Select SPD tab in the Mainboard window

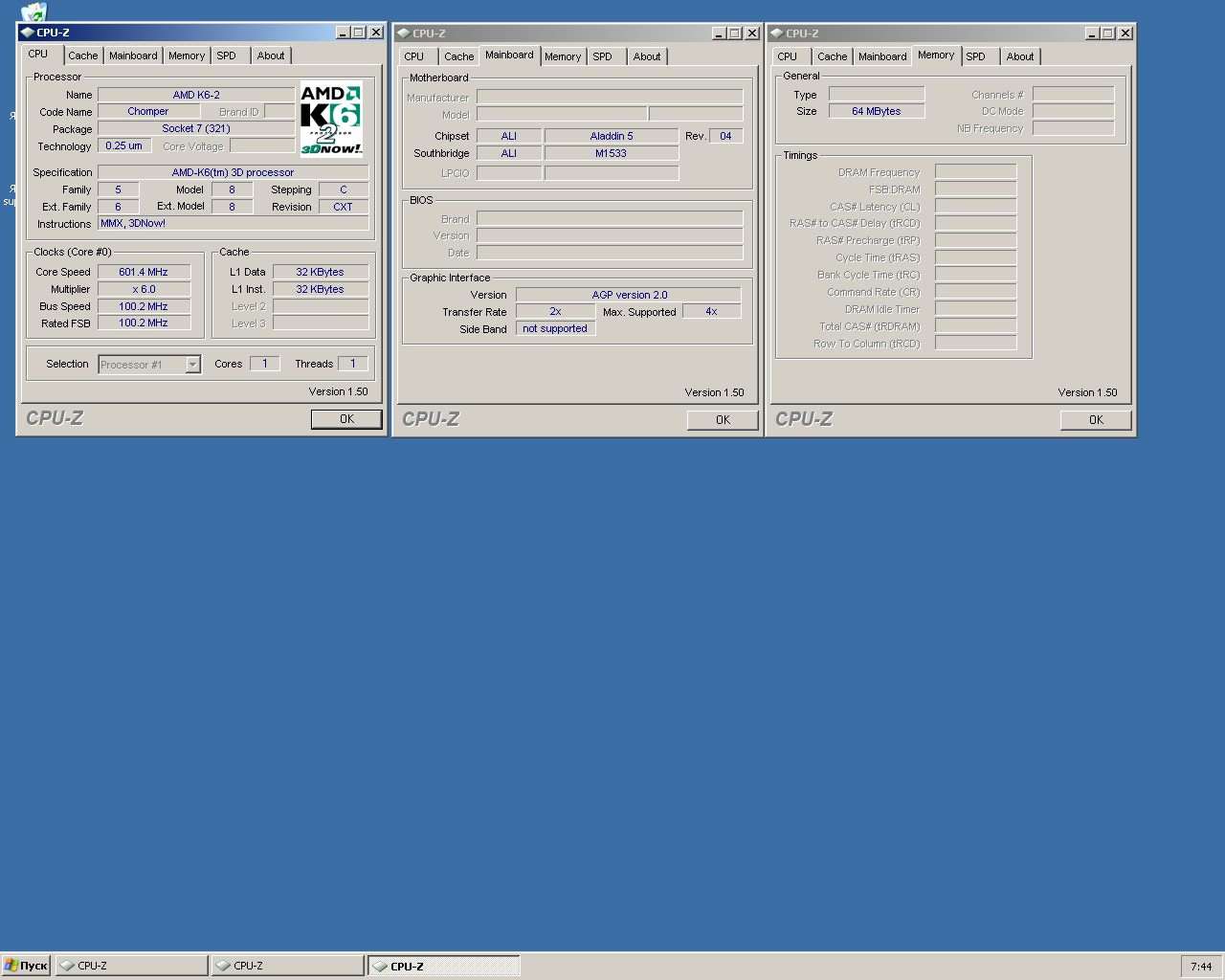[602, 56]
